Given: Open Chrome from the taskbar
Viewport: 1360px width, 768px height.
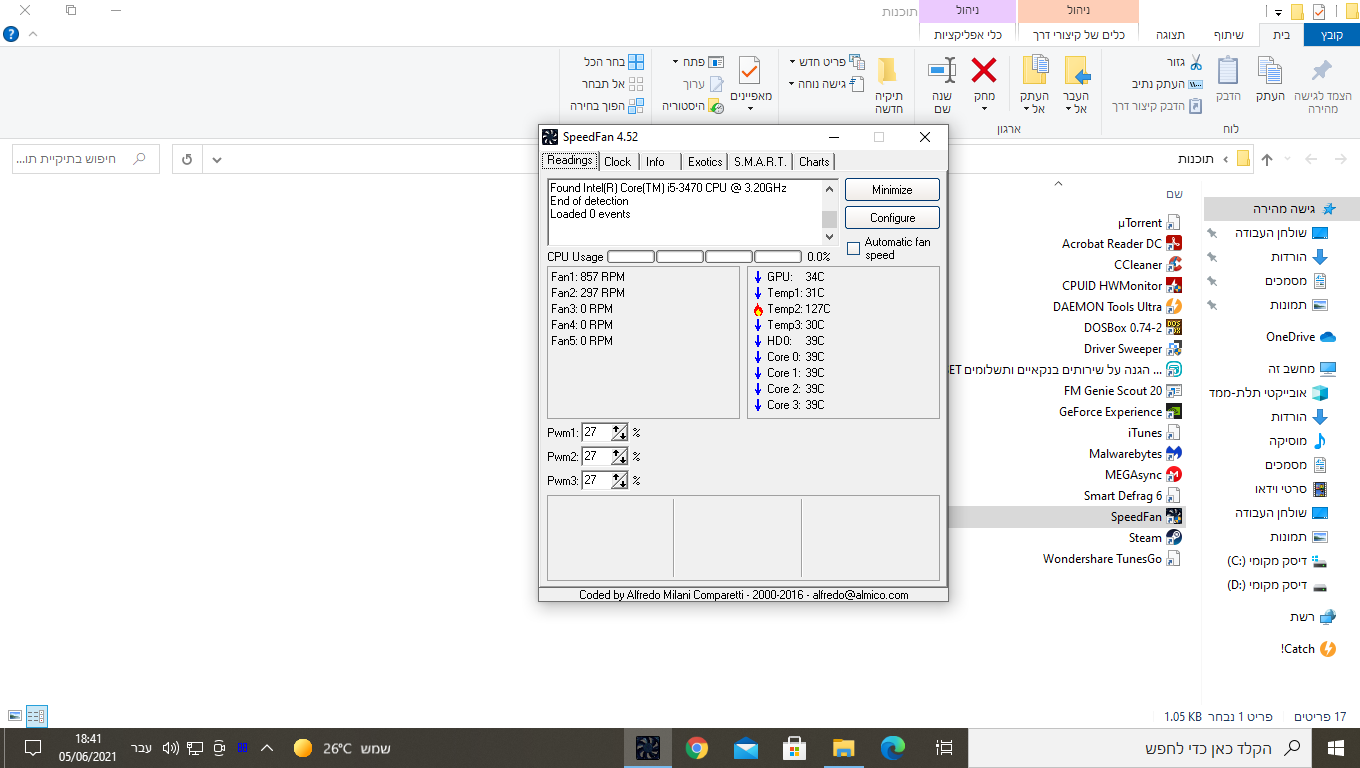Looking at the screenshot, I should (697, 747).
